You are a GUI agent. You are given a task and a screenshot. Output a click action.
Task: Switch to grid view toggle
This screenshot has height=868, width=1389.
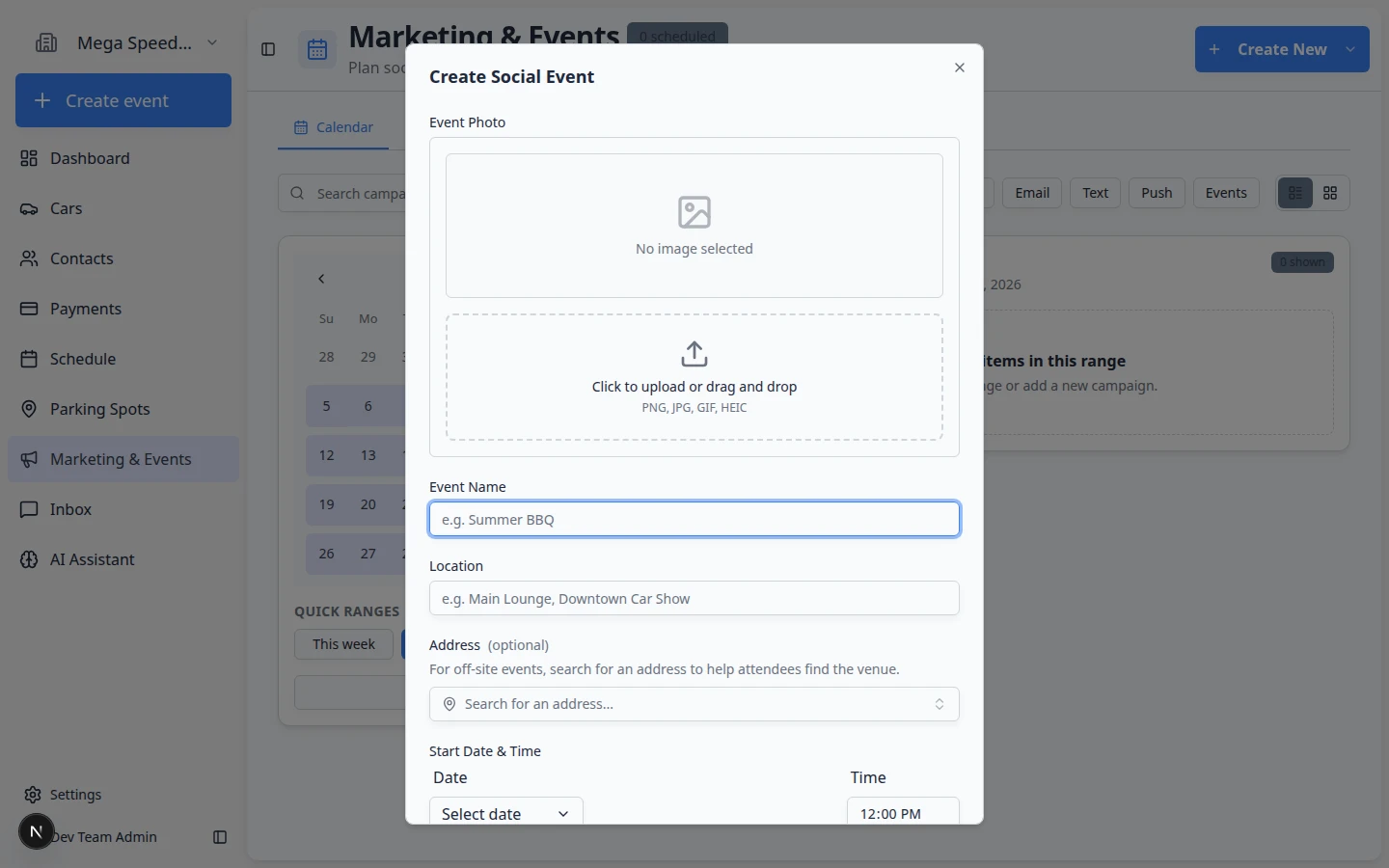tap(1330, 193)
